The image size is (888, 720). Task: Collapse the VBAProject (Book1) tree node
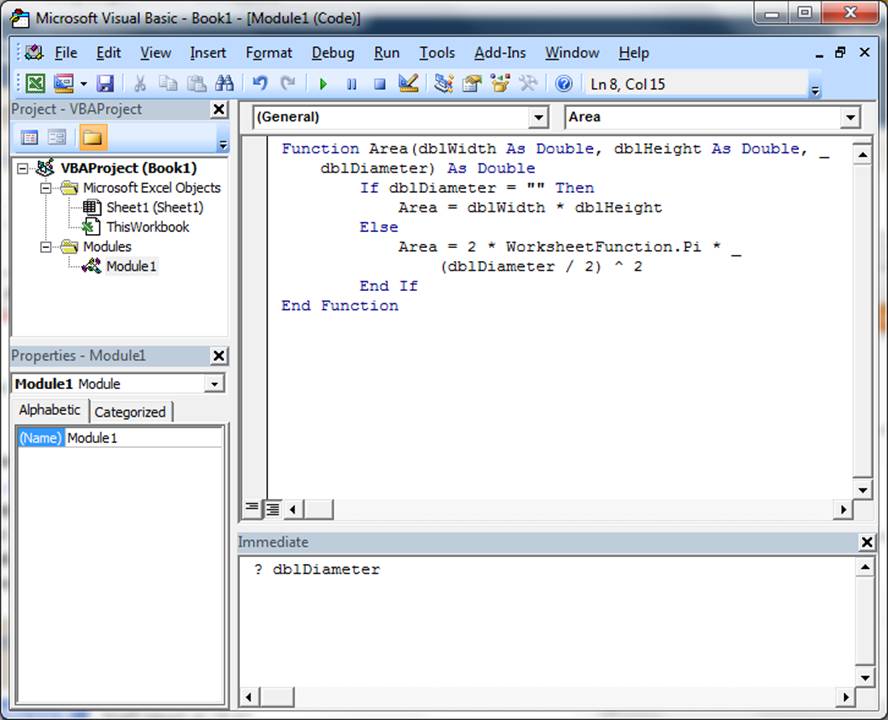pos(23,168)
